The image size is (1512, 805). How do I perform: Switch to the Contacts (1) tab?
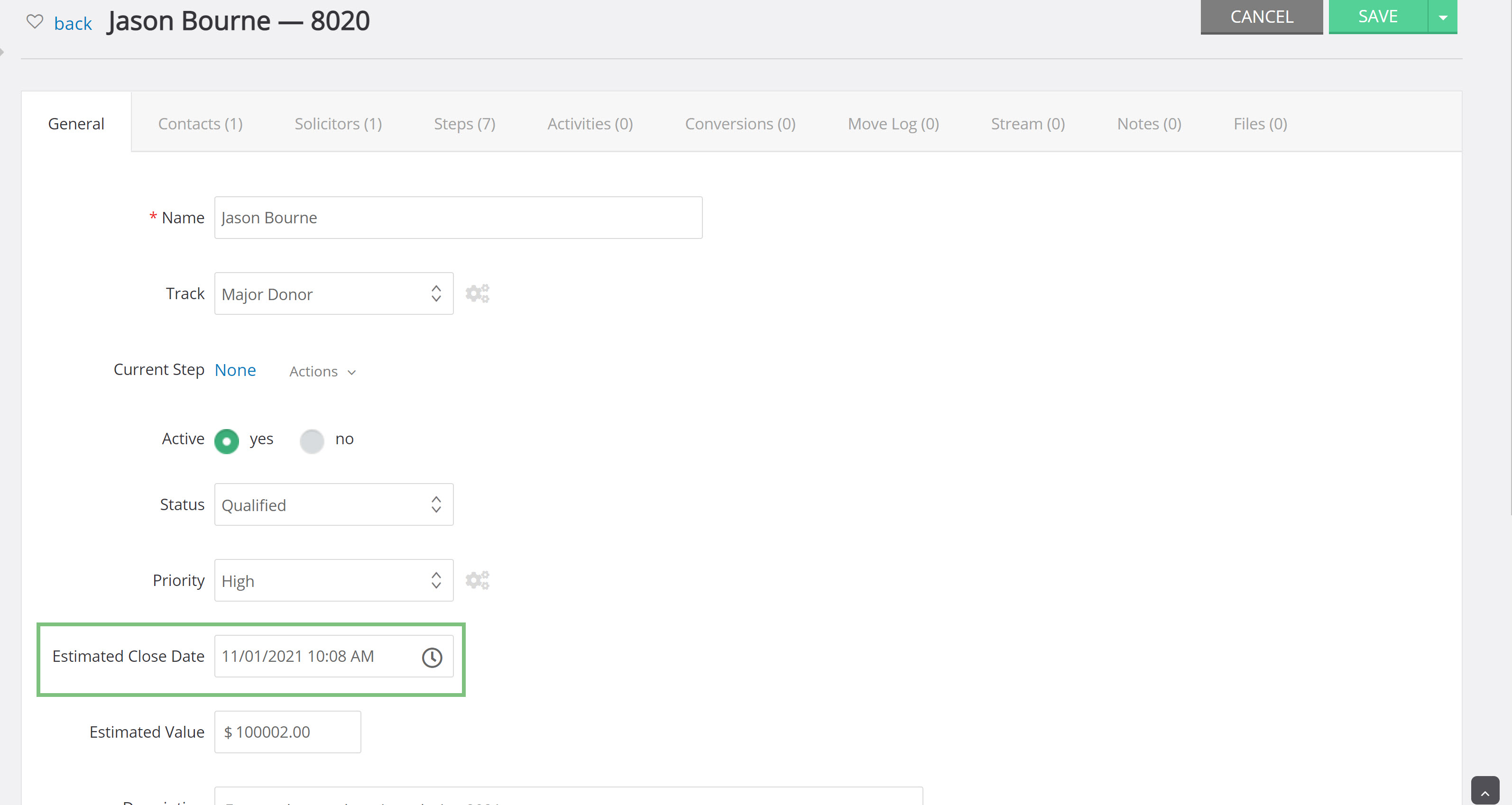click(x=200, y=123)
